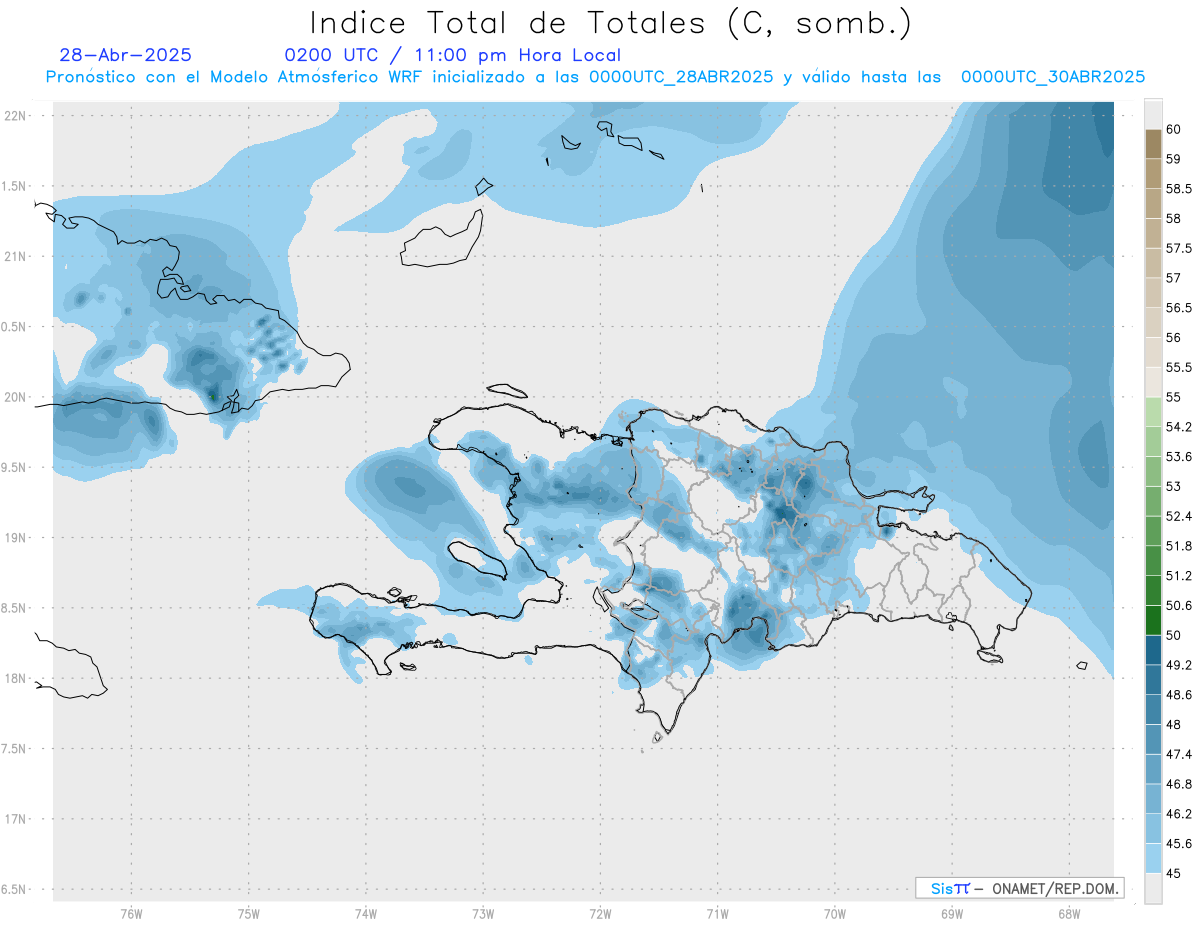Image resolution: width=1200 pixels, height=927 pixels.
Task: Click the latitude label '6.5N'
Action: [14, 890]
